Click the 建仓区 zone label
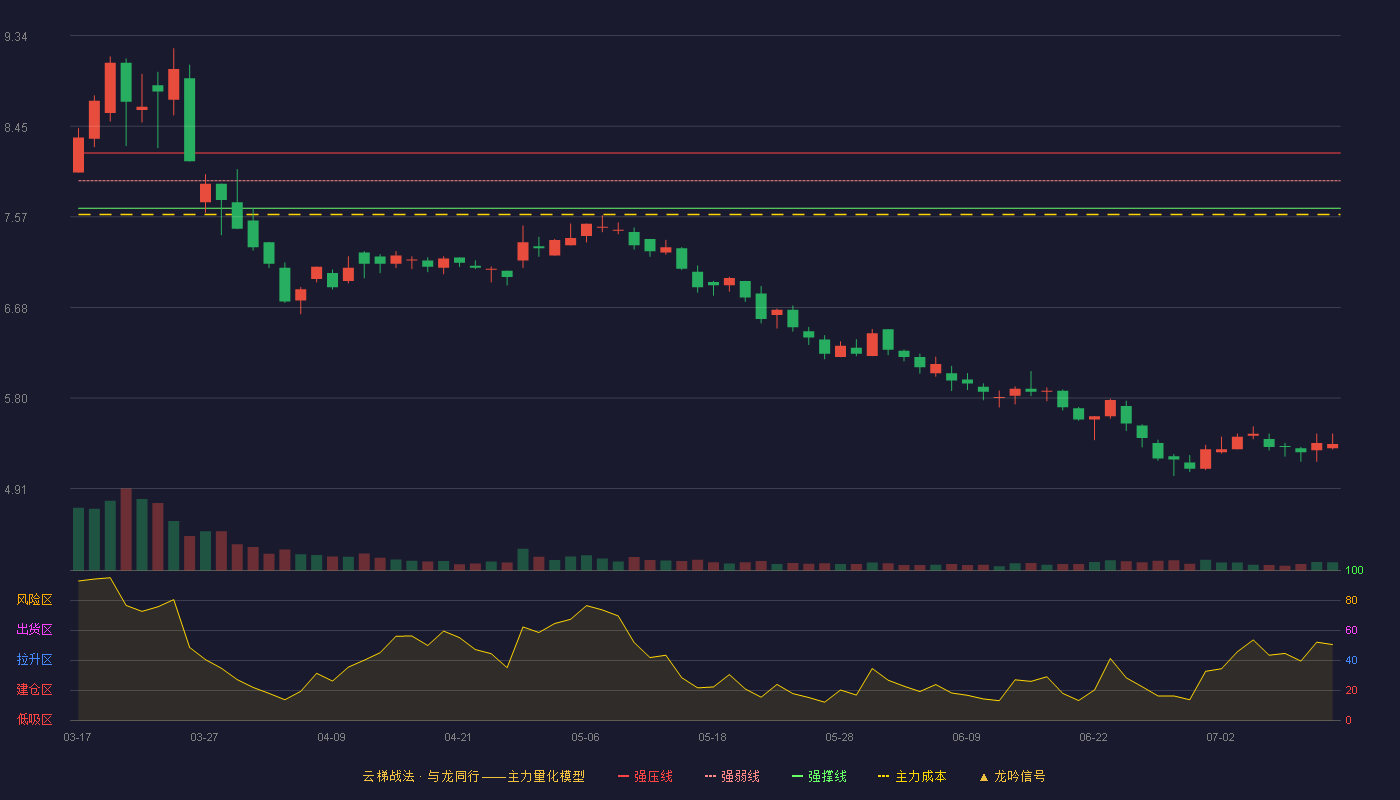 coord(35,690)
